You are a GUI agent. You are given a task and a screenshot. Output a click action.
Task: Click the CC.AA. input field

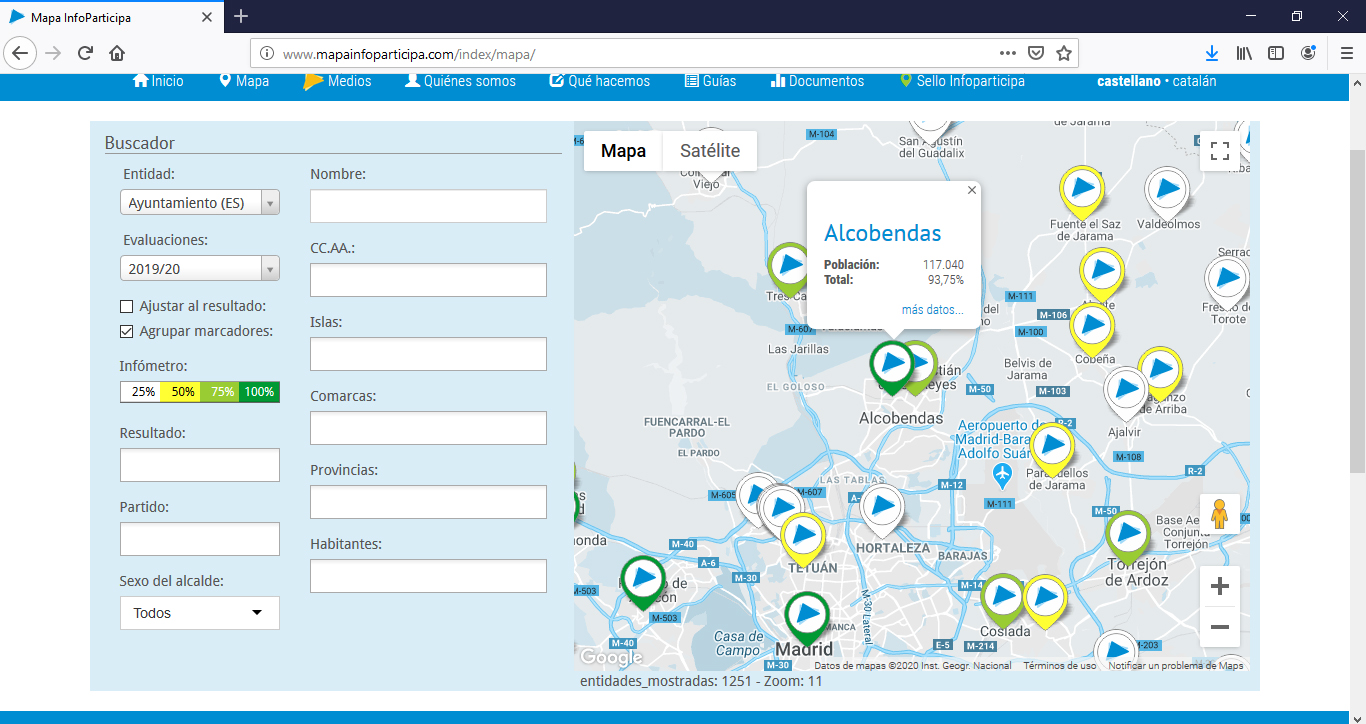(x=428, y=280)
